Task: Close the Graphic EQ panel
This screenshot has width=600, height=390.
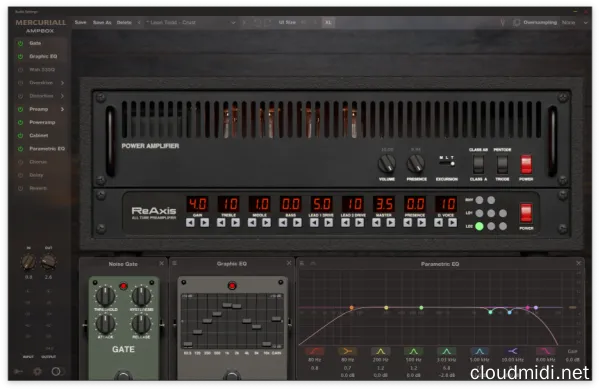Action: 289,263
